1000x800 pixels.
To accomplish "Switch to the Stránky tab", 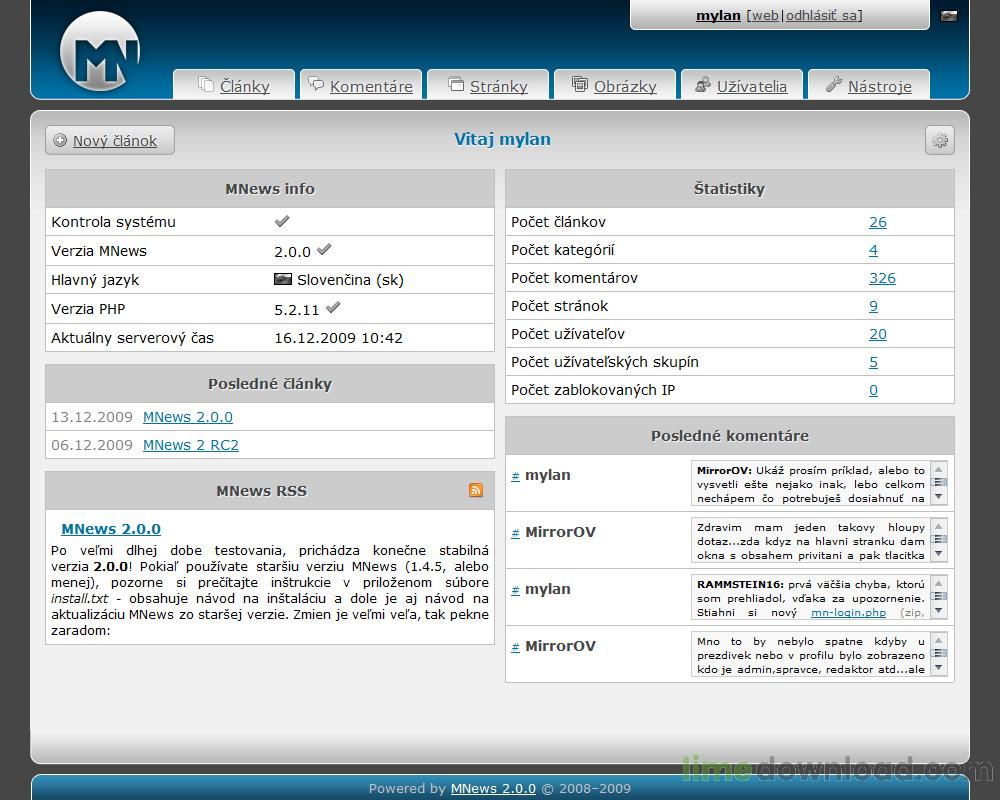I will [488, 85].
